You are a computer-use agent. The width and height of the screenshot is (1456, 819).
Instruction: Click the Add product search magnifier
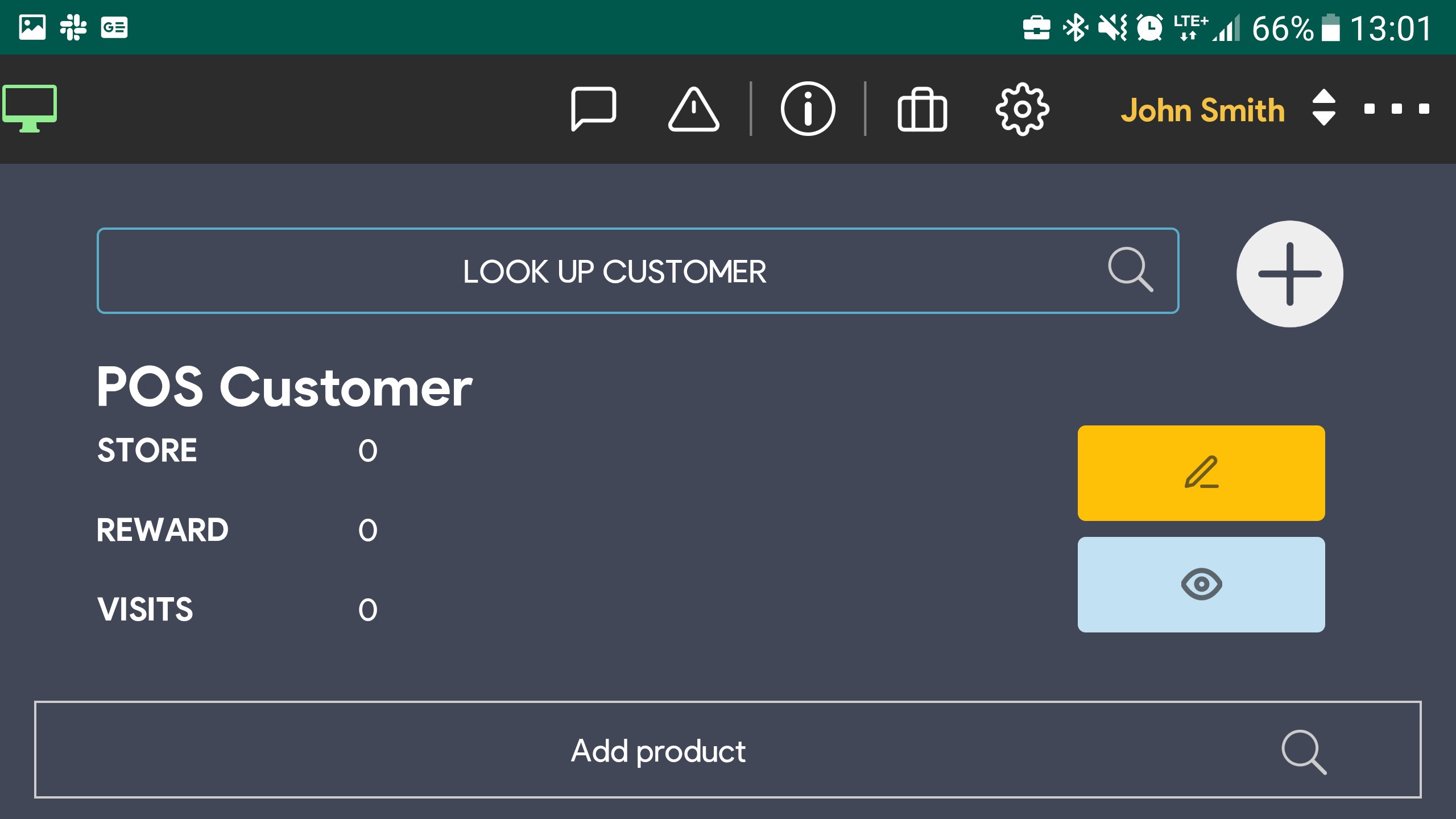click(1303, 752)
